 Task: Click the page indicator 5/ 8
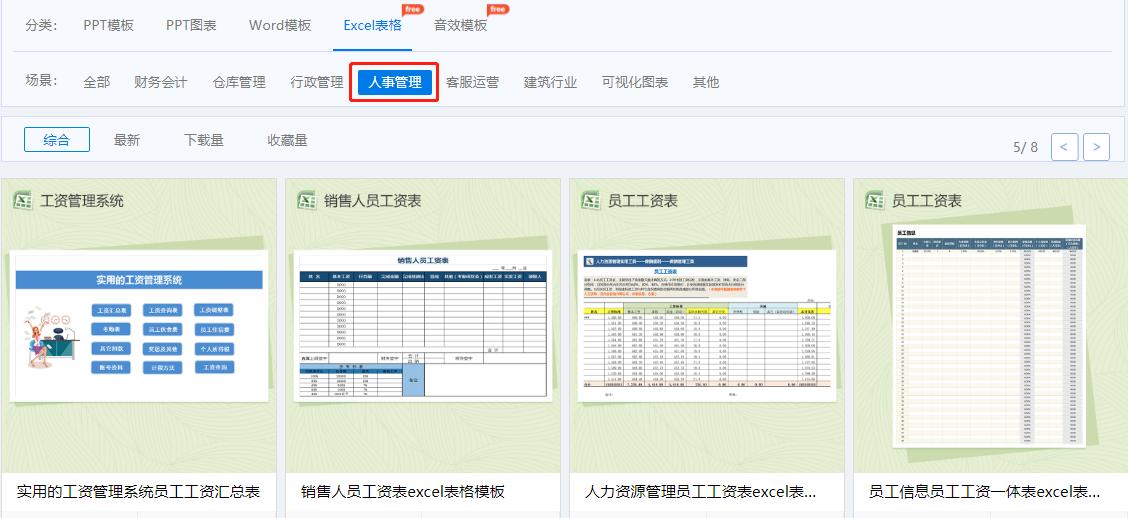(x=1025, y=147)
